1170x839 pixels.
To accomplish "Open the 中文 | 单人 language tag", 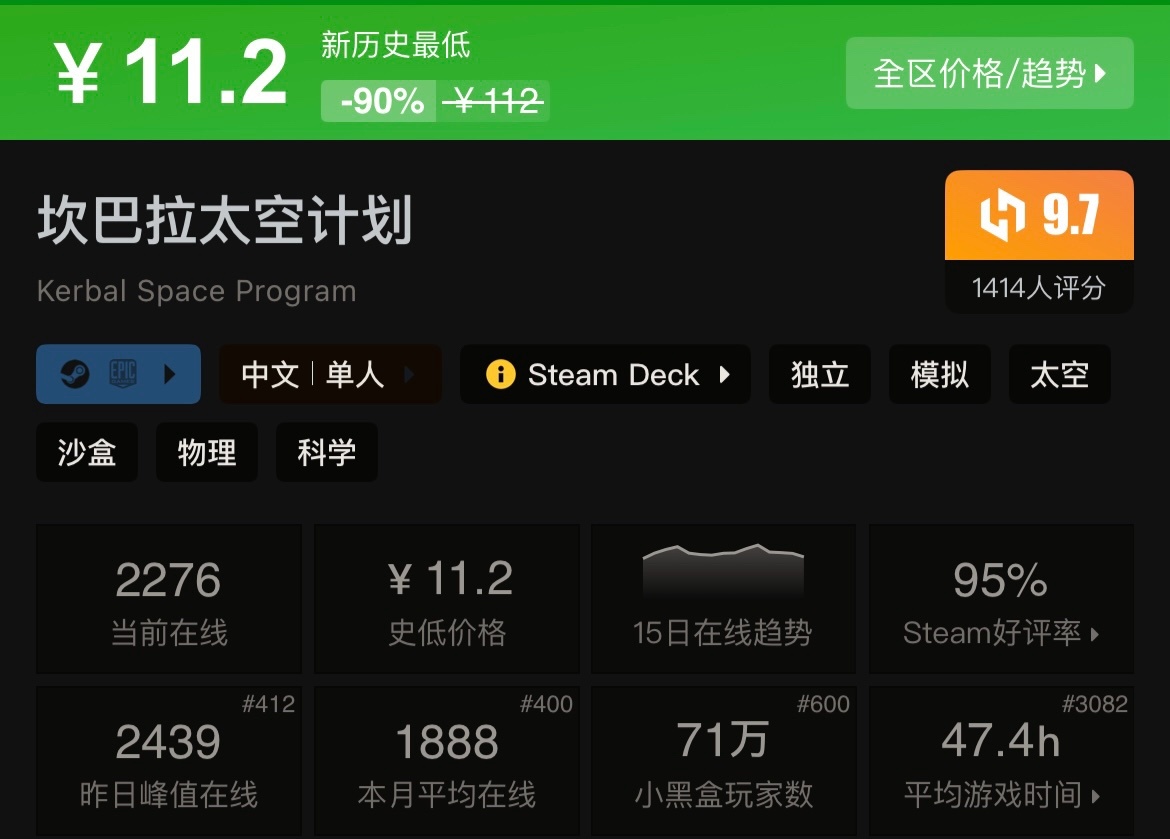I will [330, 374].
